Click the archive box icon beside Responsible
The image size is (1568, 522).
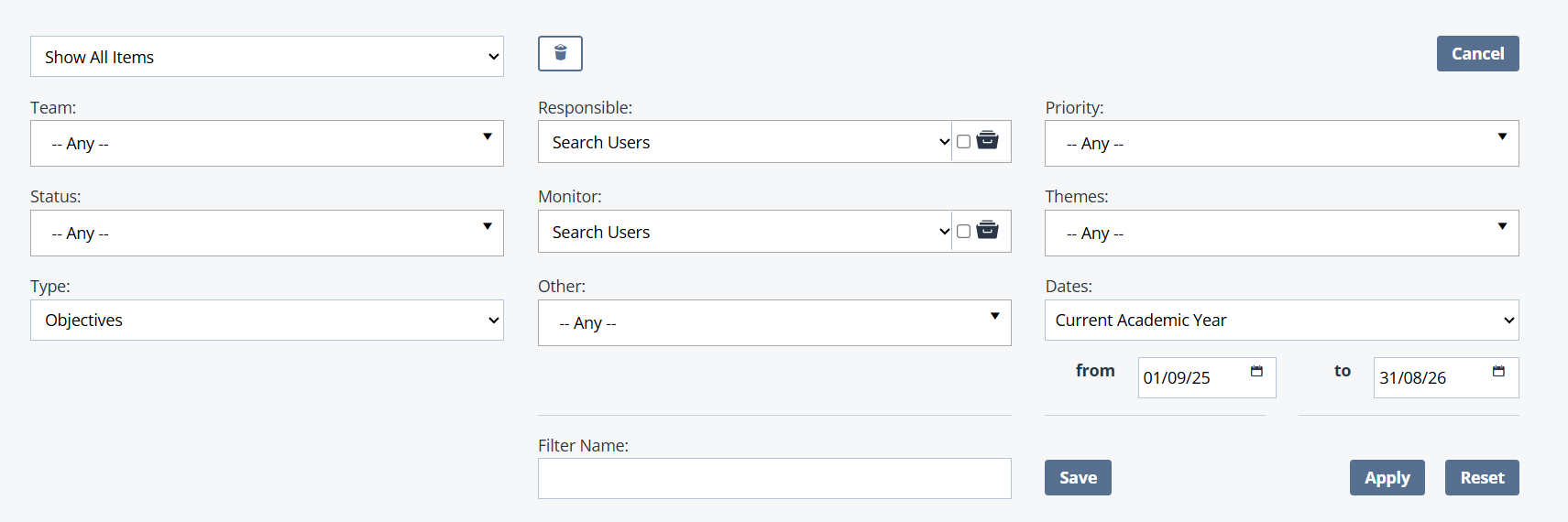[987, 140]
